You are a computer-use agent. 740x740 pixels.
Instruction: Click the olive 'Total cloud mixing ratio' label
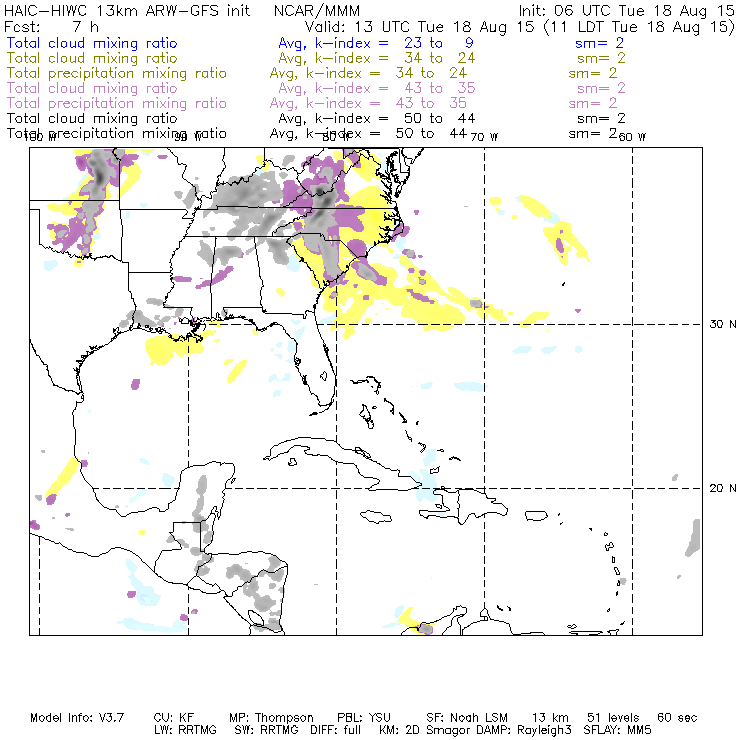[92, 58]
